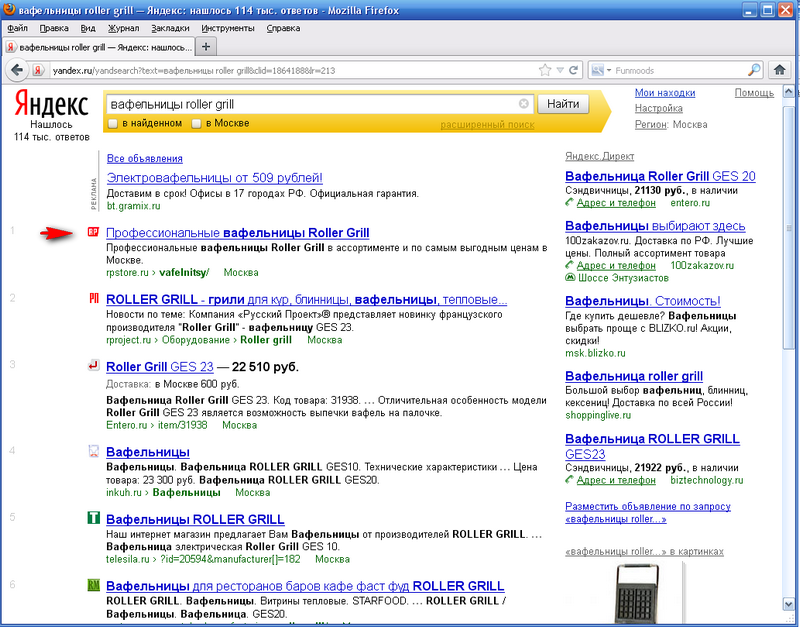Open the search engine selector dropdown
Screen dimensions: 800x627
[x=601, y=70]
